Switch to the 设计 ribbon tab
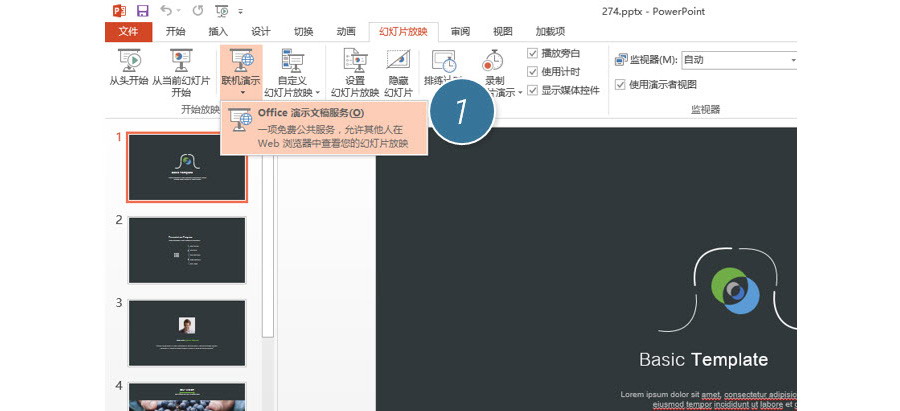900x411 pixels. tap(261, 32)
